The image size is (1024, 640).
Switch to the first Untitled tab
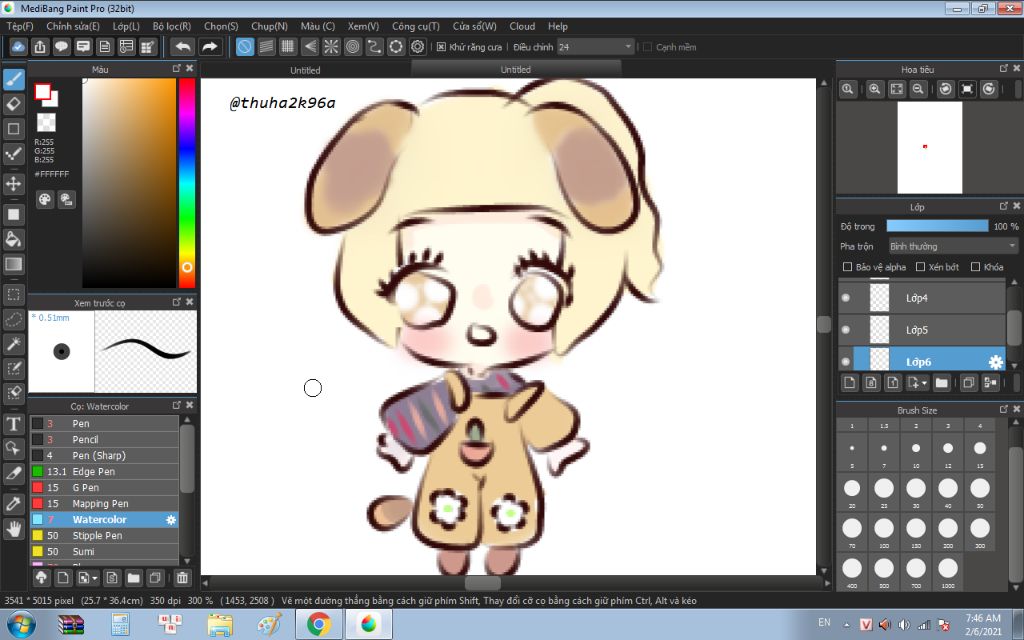pyautogui.click(x=305, y=70)
